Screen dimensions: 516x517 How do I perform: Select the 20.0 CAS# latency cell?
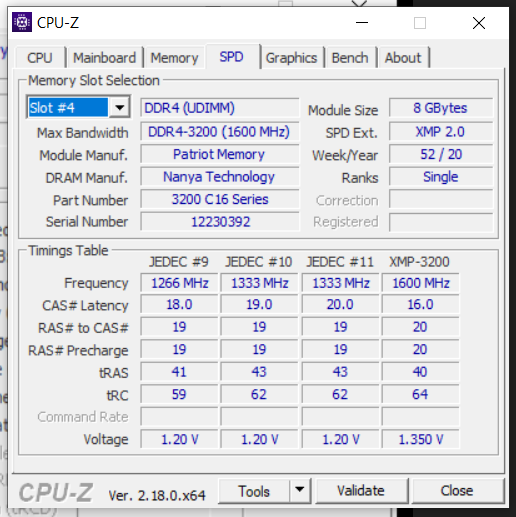click(340, 304)
